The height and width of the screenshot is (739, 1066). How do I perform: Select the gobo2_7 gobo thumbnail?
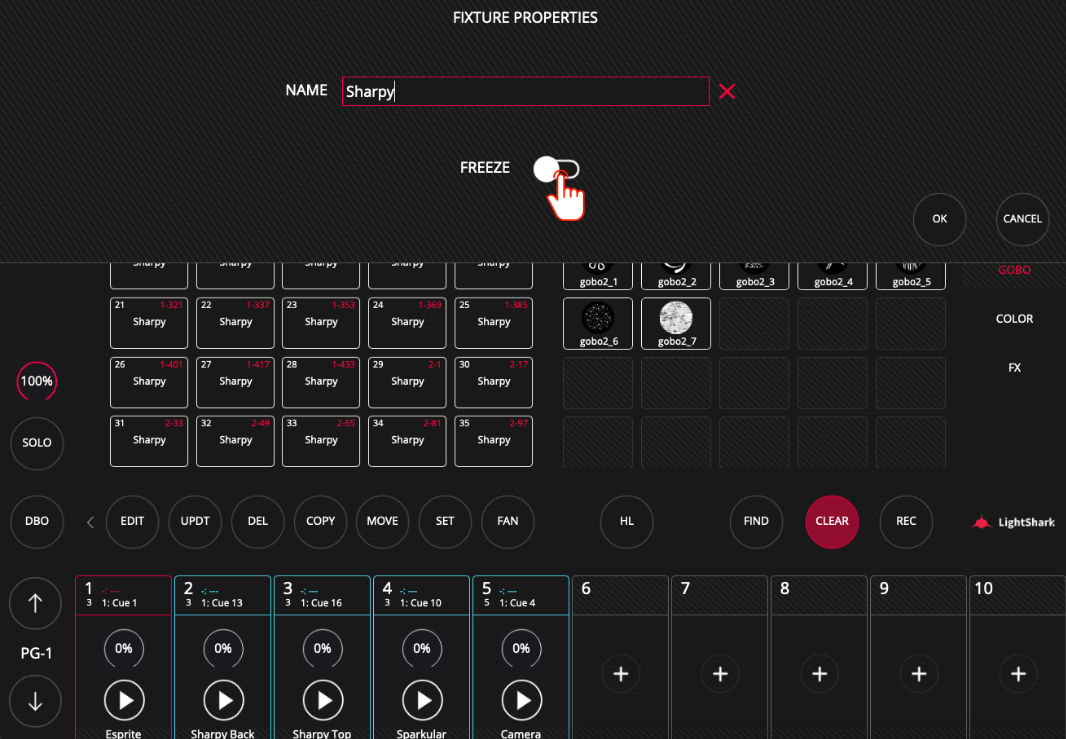(x=676, y=324)
